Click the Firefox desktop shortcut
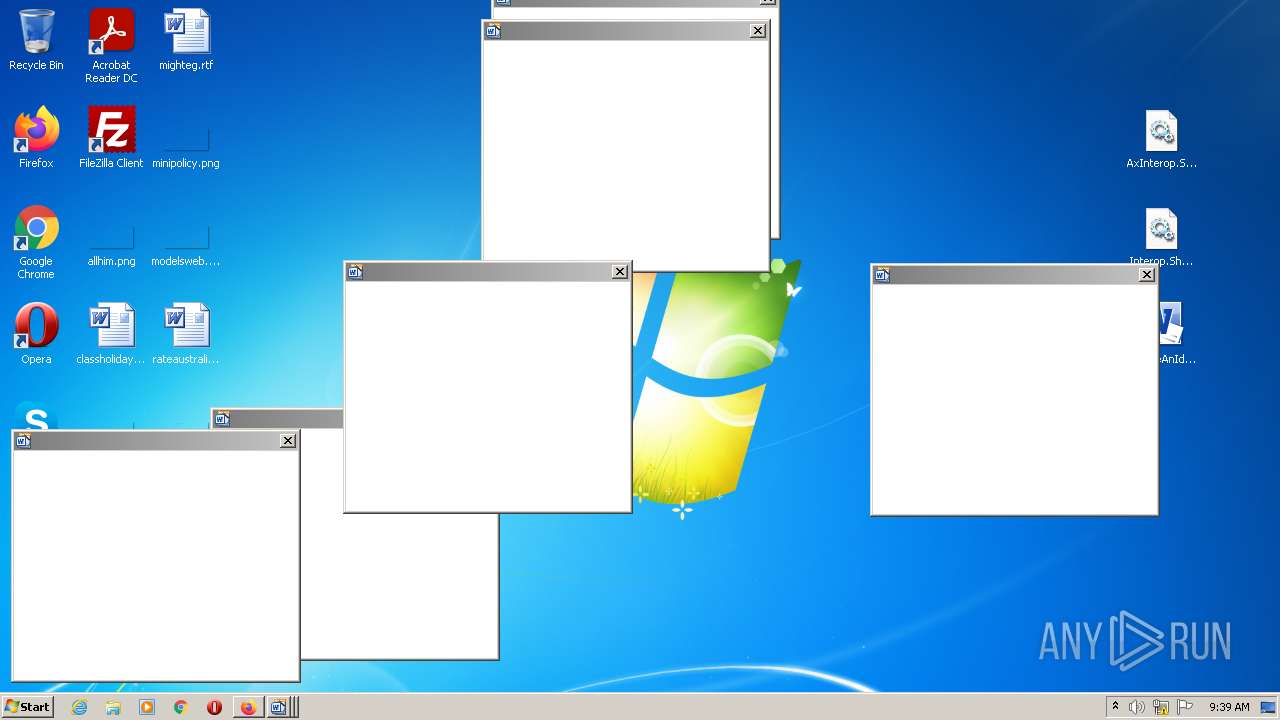This screenshot has width=1280, height=720. click(x=36, y=138)
